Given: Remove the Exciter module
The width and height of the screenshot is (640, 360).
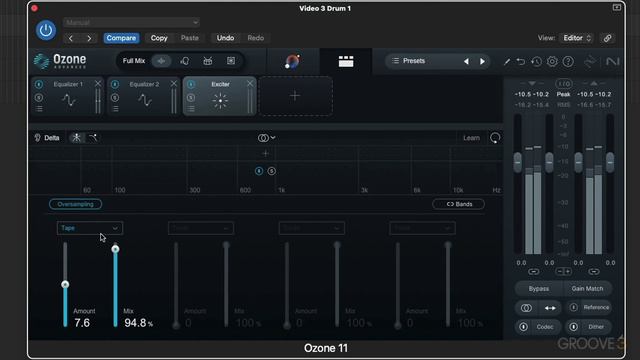Looking at the screenshot, I should click(250, 84).
